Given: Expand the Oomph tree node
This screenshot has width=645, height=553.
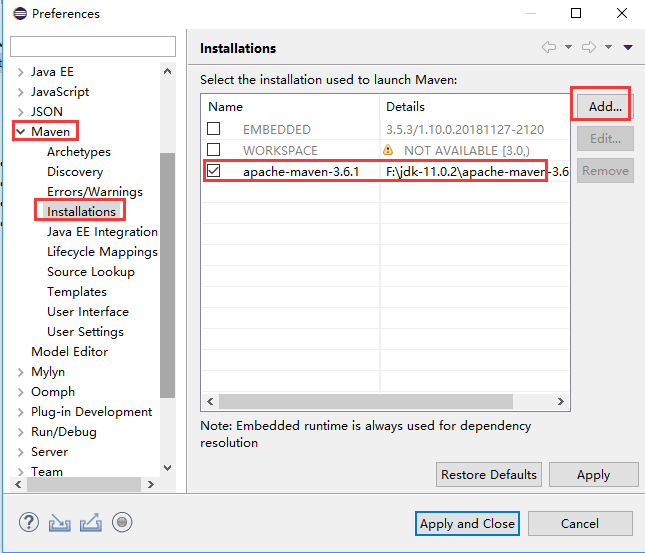Looking at the screenshot, I should [x=21, y=392].
